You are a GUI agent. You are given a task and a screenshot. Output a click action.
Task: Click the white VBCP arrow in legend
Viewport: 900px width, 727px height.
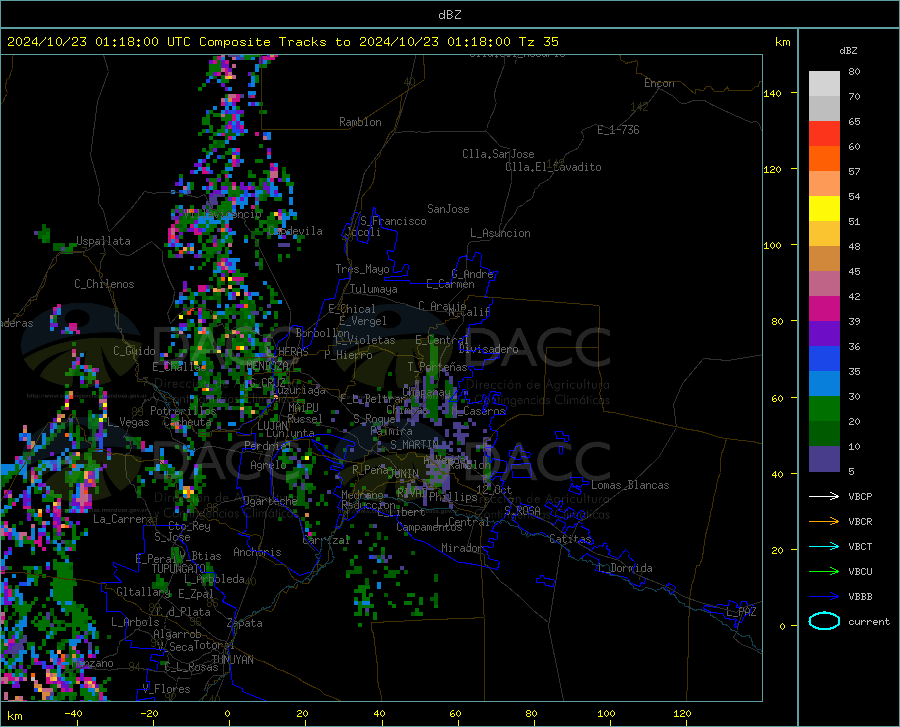pyautogui.click(x=824, y=496)
